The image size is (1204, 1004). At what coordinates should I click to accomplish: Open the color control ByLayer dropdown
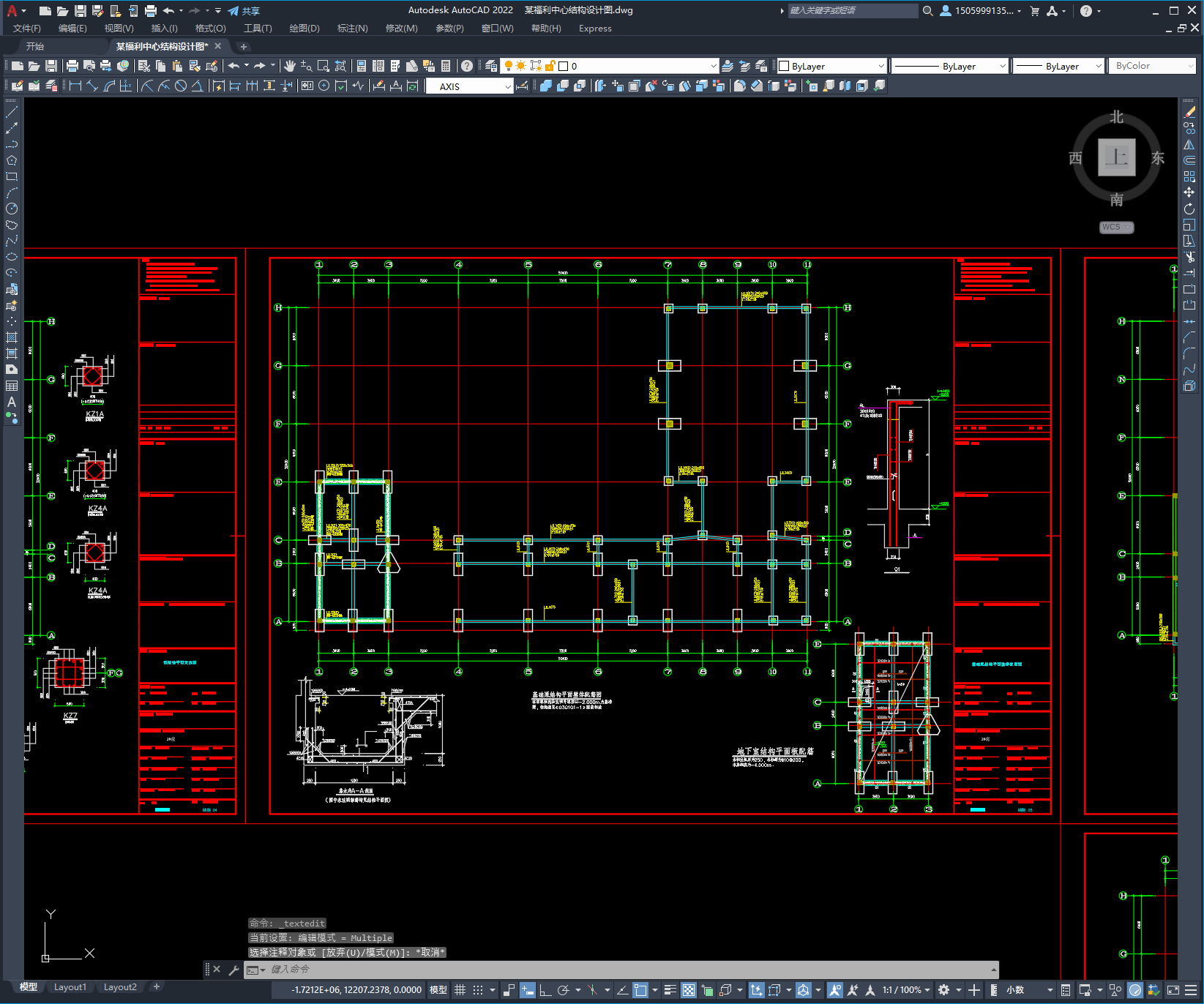831,66
